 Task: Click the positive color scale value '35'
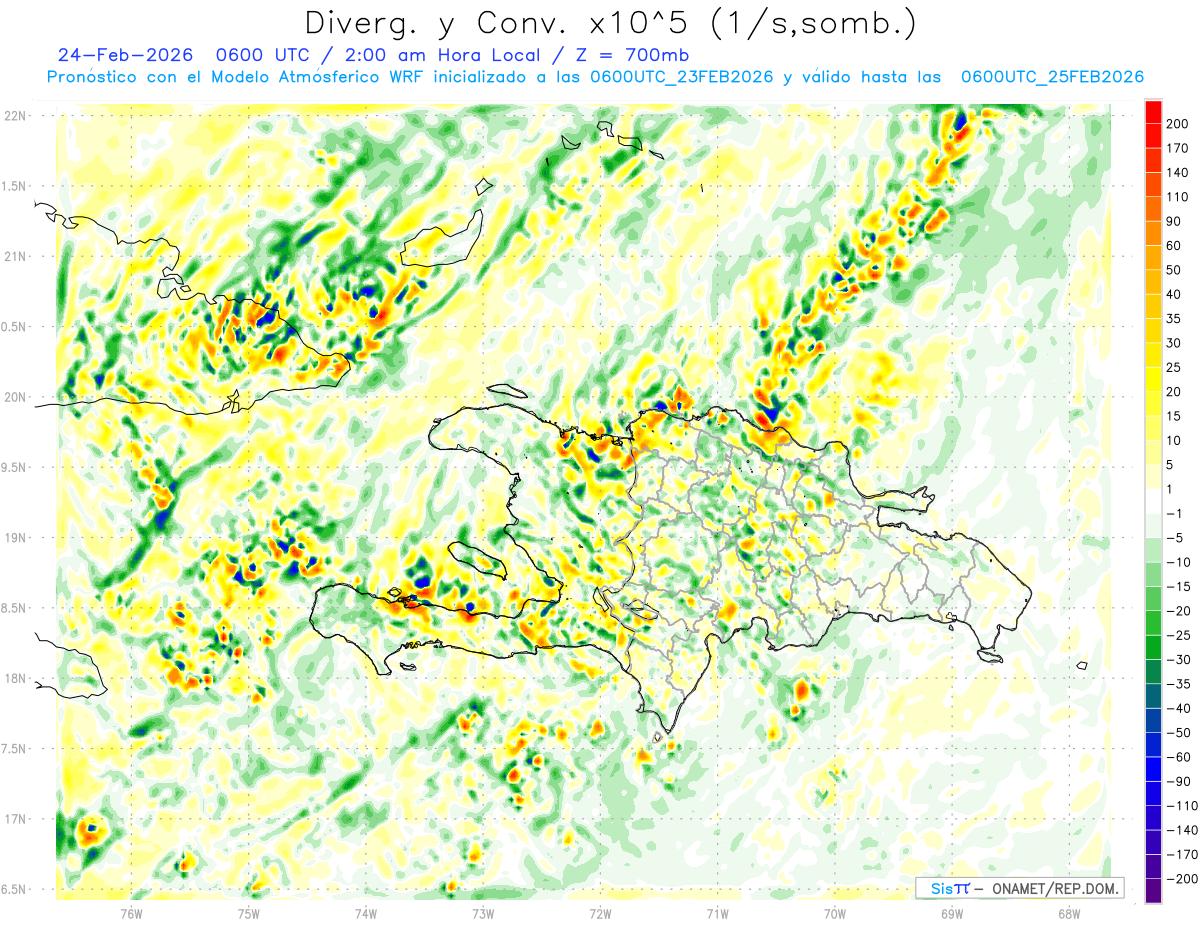1174,319
